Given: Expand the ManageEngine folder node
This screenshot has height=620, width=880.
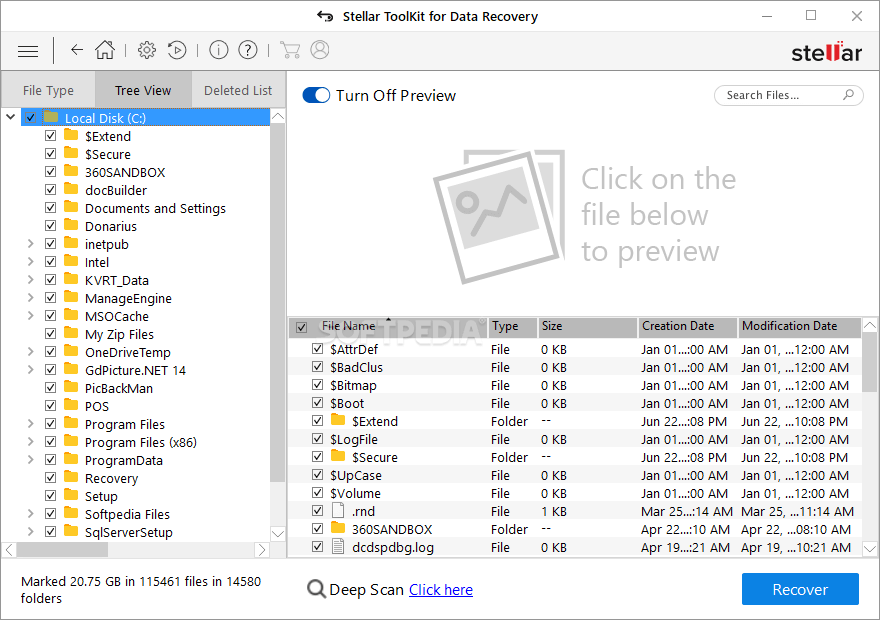Looking at the screenshot, I should point(30,298).
